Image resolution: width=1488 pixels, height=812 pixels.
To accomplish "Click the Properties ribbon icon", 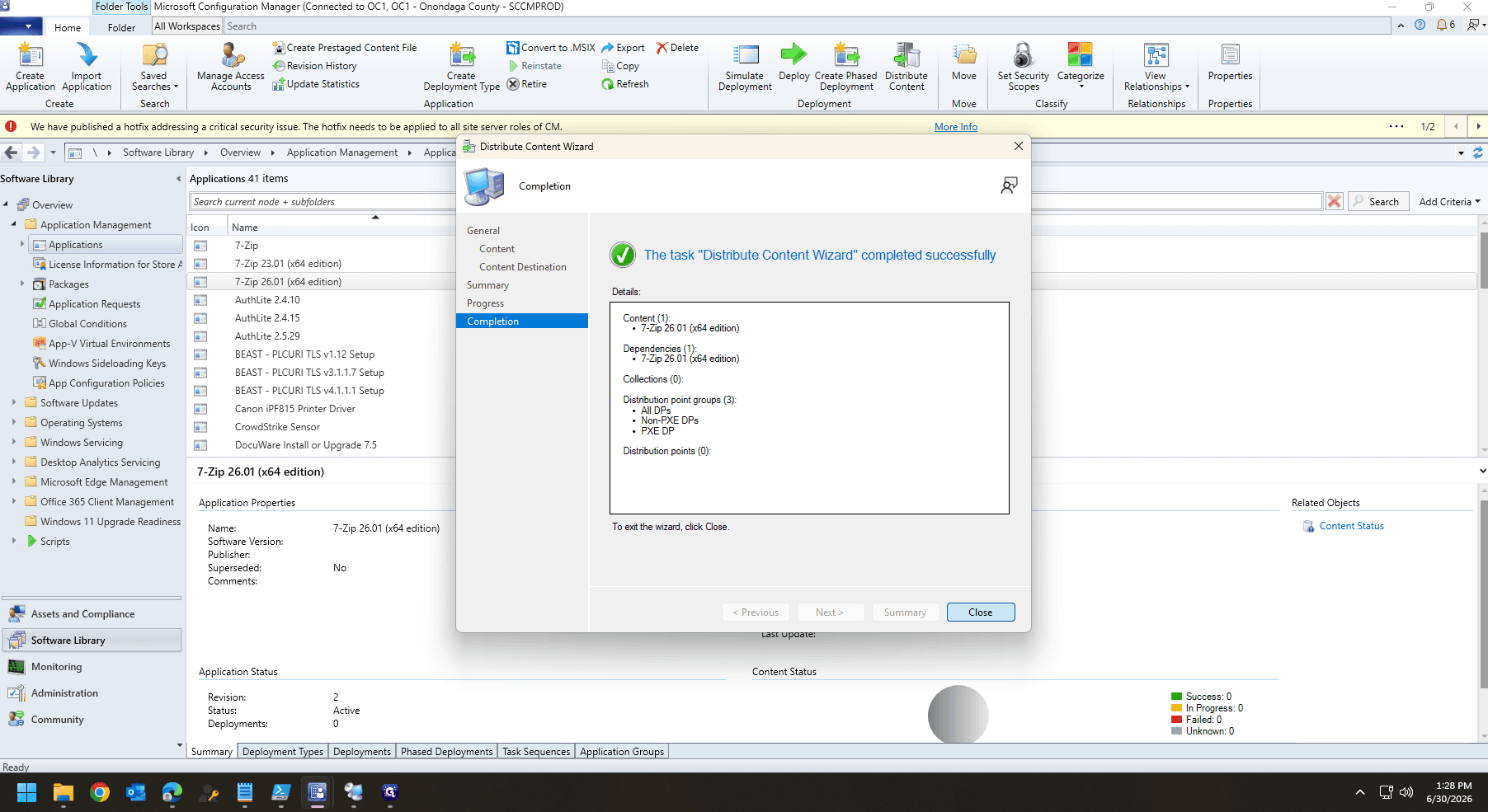I will [x=1230, y=62].
